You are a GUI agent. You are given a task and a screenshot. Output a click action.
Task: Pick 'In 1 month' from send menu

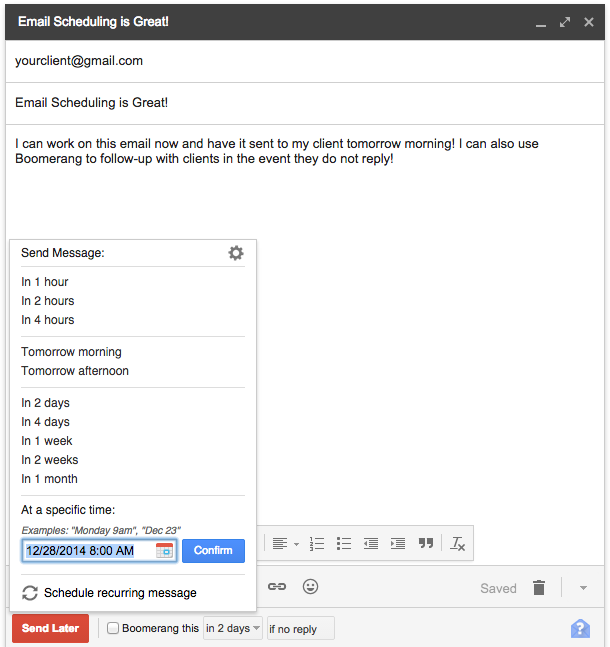(x=49, y=479)
